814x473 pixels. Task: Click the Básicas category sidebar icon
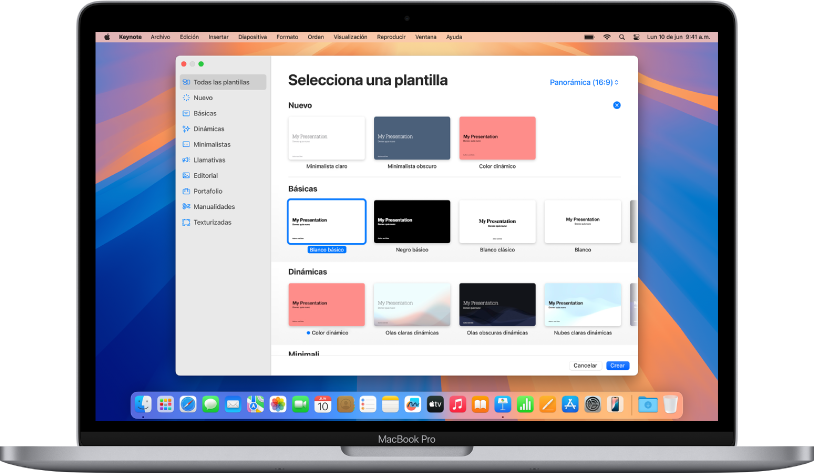point(186,113)
